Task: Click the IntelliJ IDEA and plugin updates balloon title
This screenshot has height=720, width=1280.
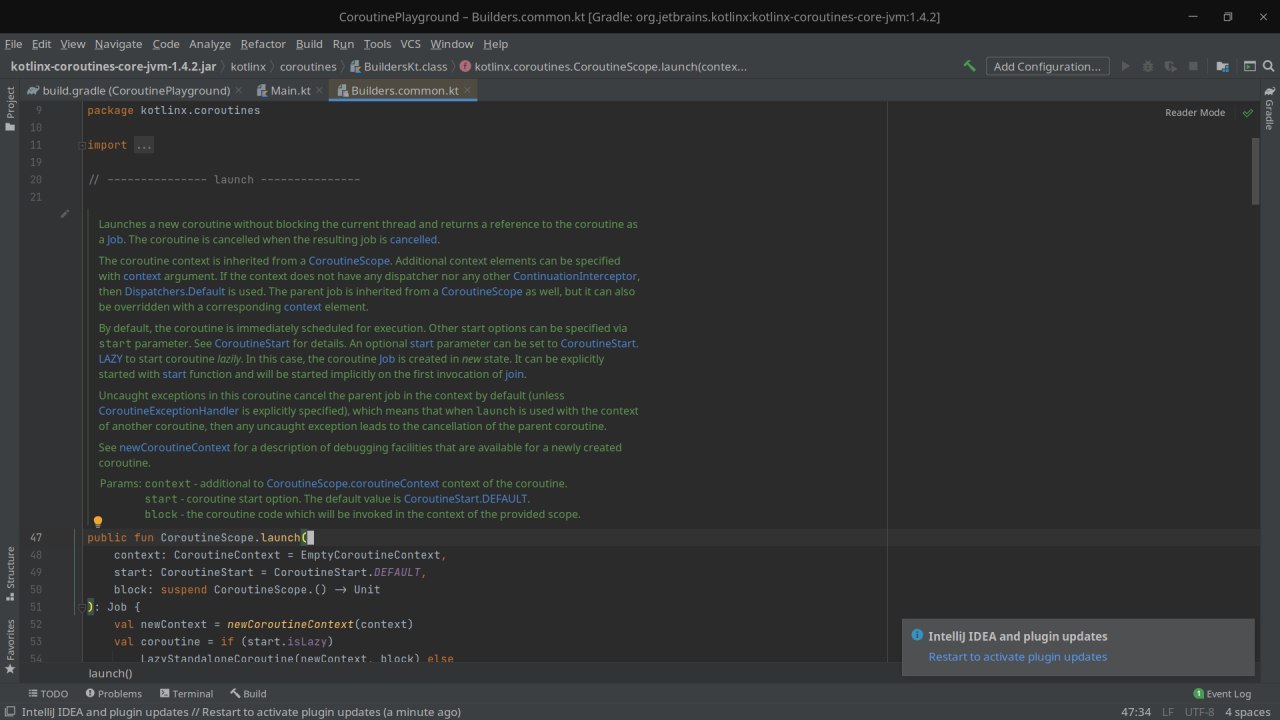Action: coord(1017,636)
